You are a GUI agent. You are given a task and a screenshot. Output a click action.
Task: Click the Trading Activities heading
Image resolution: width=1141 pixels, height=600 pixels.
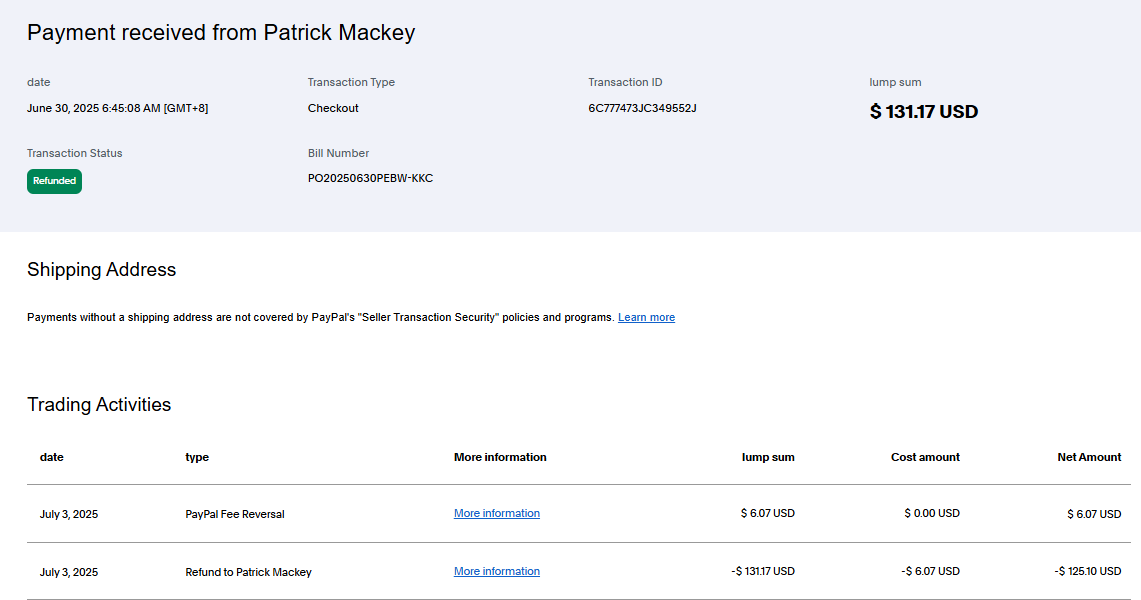point(99,404)
